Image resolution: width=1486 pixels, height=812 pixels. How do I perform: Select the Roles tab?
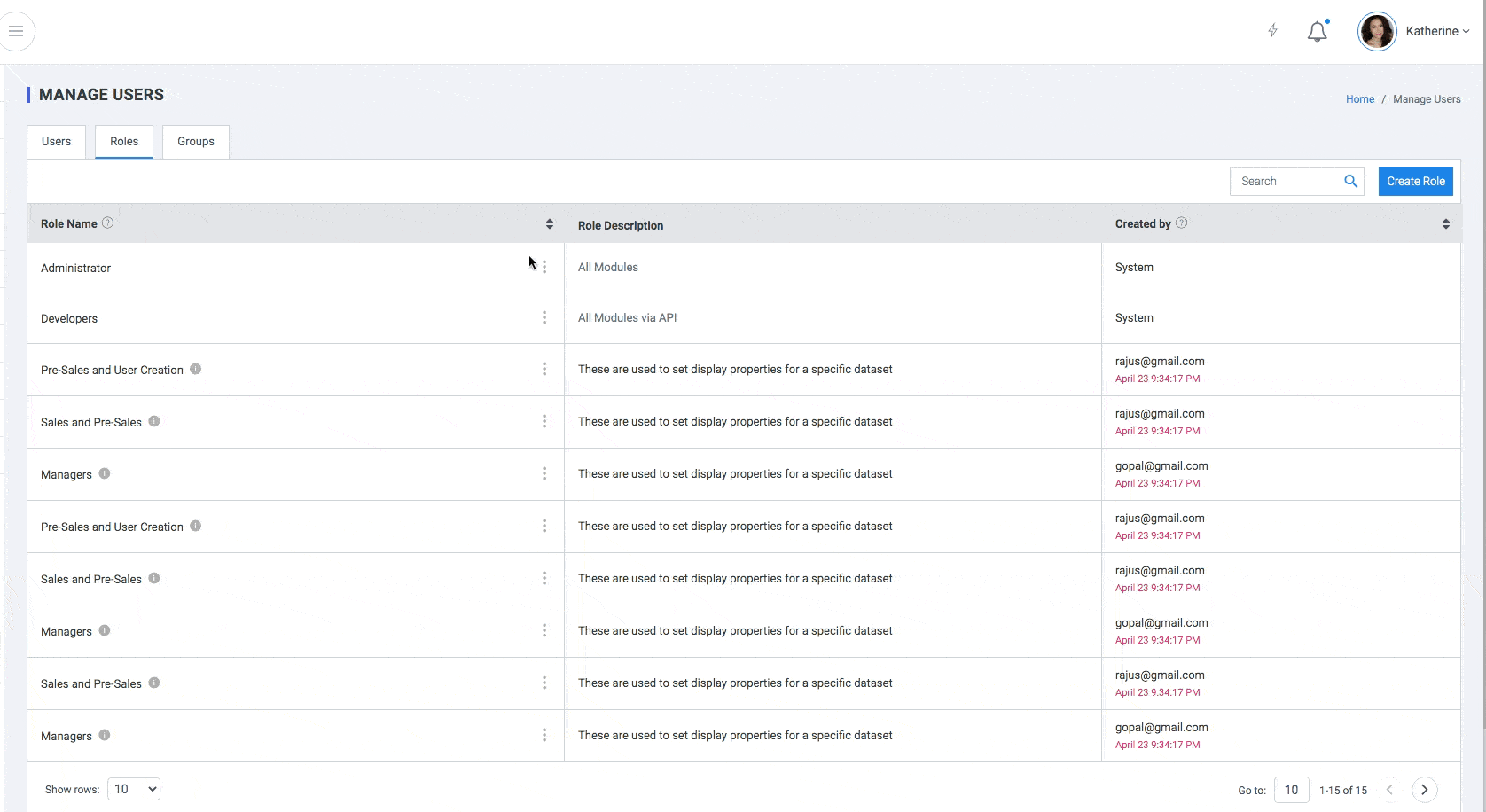[124, 142]
